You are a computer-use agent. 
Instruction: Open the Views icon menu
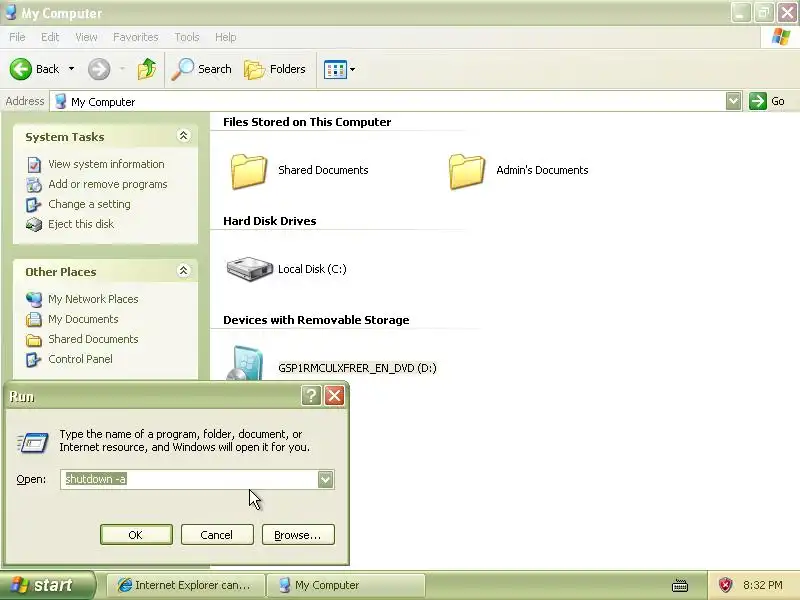[335, 69]
